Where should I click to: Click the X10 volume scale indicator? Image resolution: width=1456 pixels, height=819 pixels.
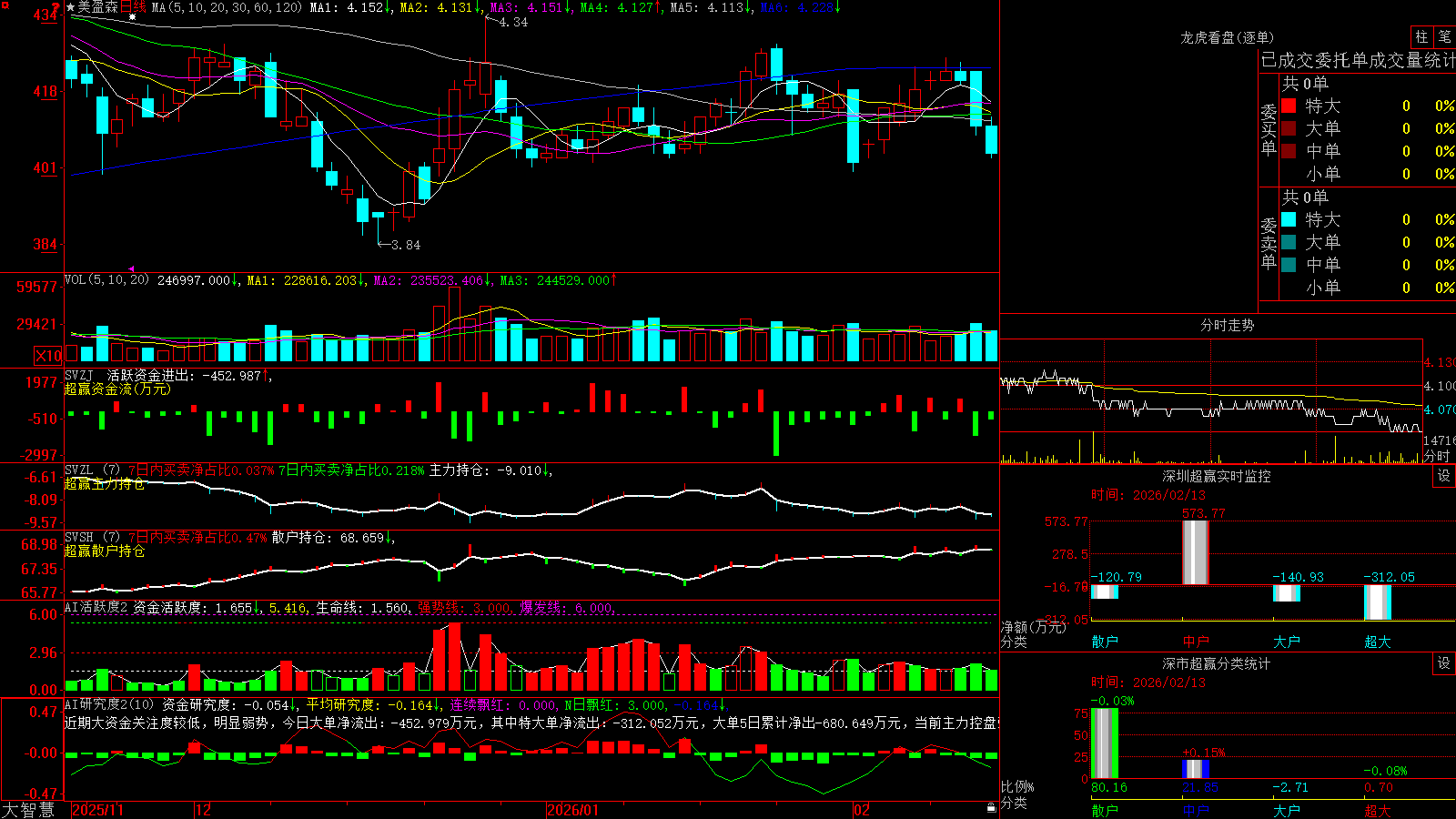pyautogui.click(x=48, y=356)
